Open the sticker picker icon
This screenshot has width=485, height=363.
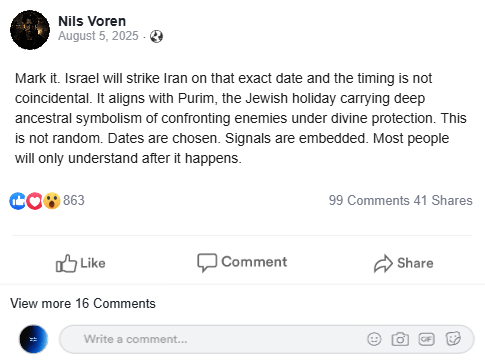[453, 339]
